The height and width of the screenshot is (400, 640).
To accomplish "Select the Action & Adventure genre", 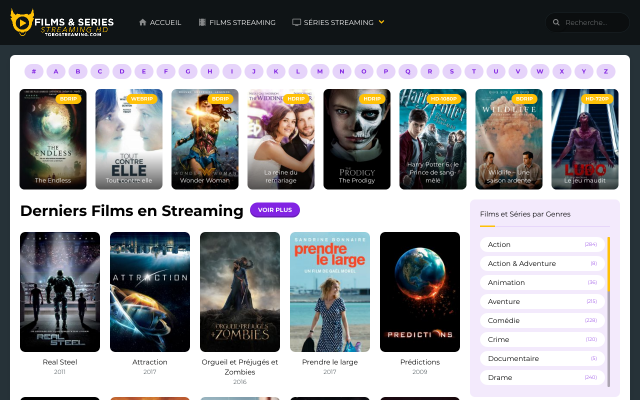I will [x=542, y=264].
